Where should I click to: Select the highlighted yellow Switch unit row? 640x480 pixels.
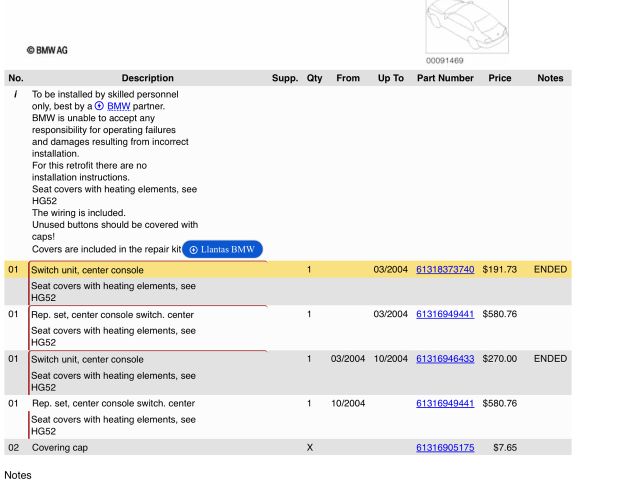88,270
